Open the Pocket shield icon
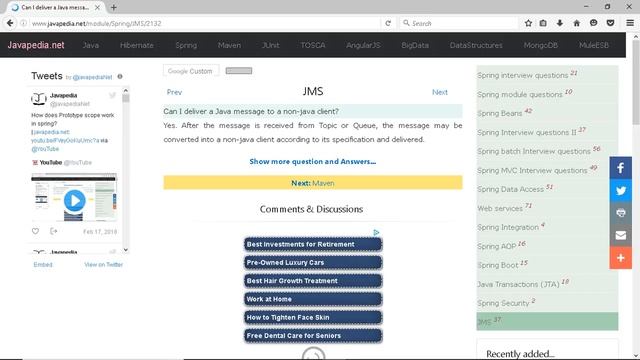 [x=610, y=23]
